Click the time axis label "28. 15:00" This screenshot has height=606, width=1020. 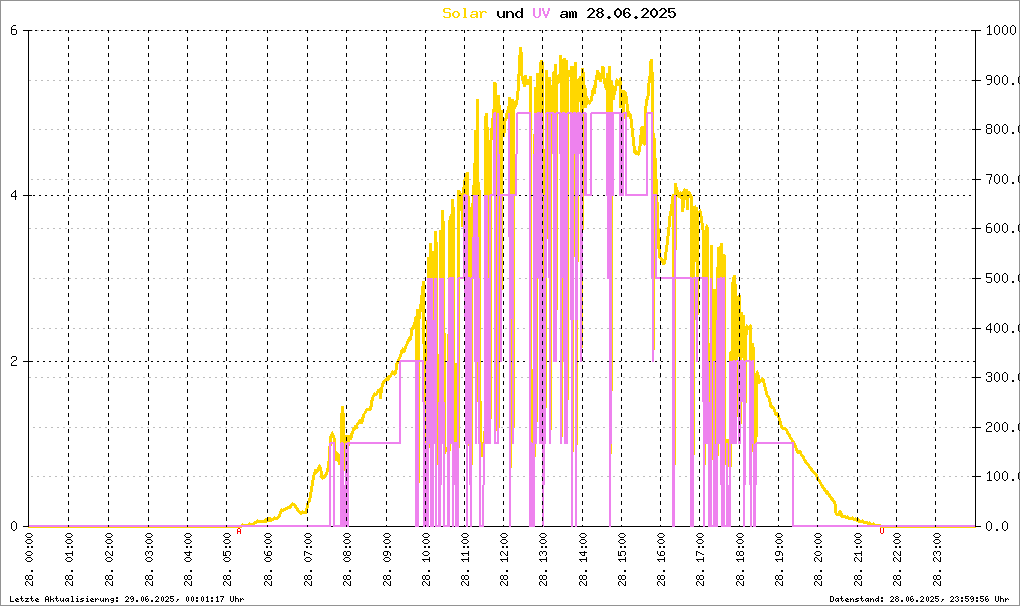(x=621, y=560)
